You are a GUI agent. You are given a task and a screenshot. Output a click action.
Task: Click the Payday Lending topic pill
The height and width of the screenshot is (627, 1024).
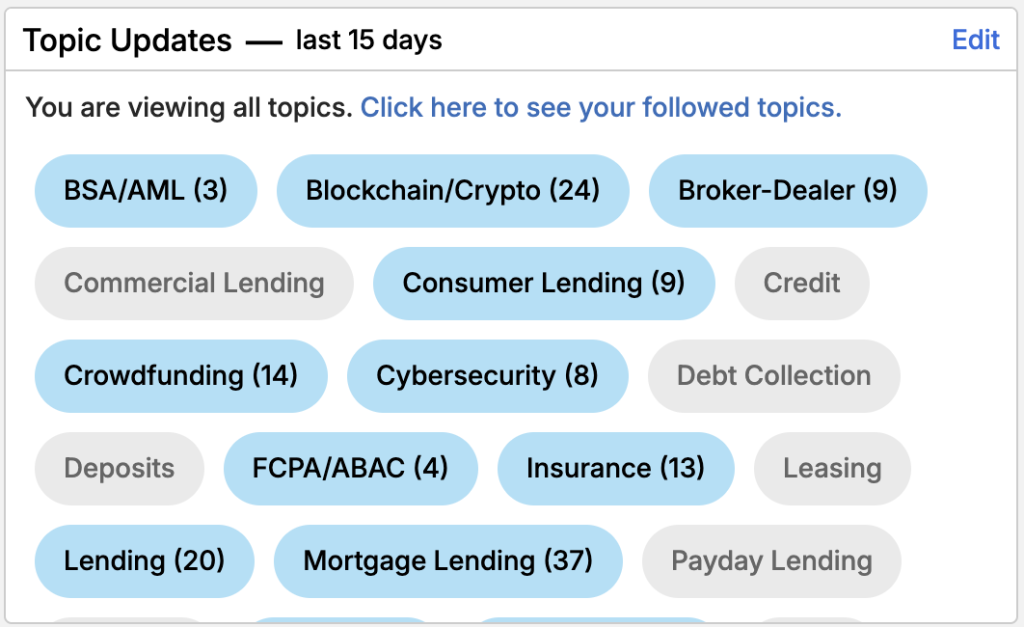point(771,561)
